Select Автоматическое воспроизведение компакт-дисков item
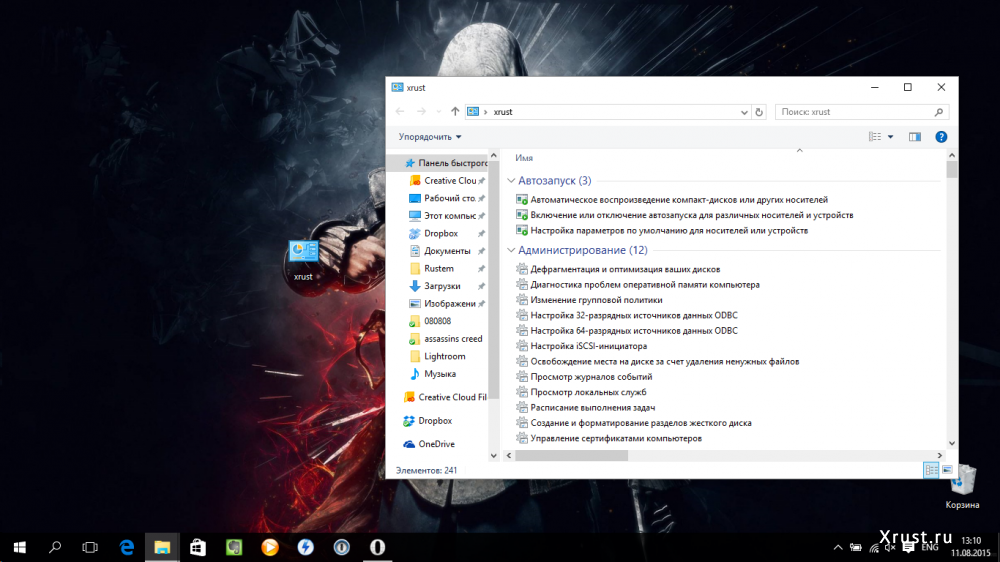Screen dimensions: 1000x562 click(672, 200)
